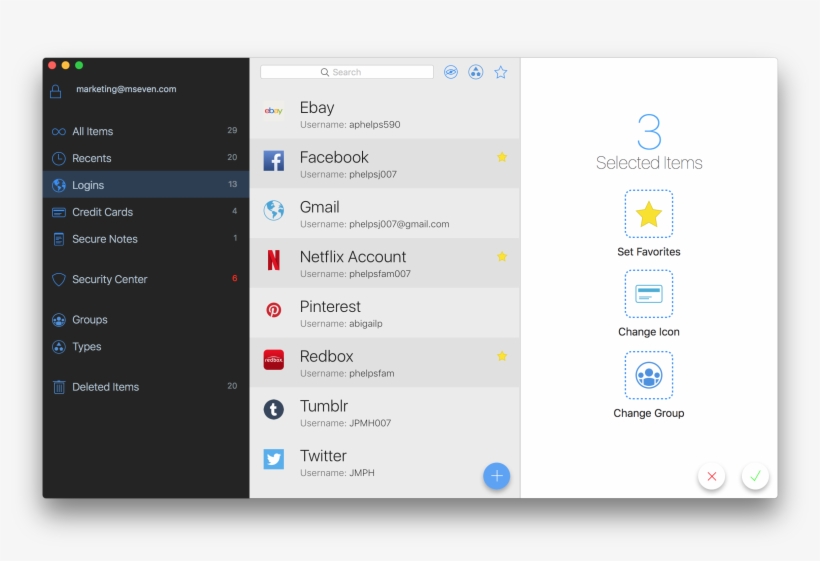Screen dimensions: 820x561
Task: Click username JPMH007 text
Action: click(370, 423)
